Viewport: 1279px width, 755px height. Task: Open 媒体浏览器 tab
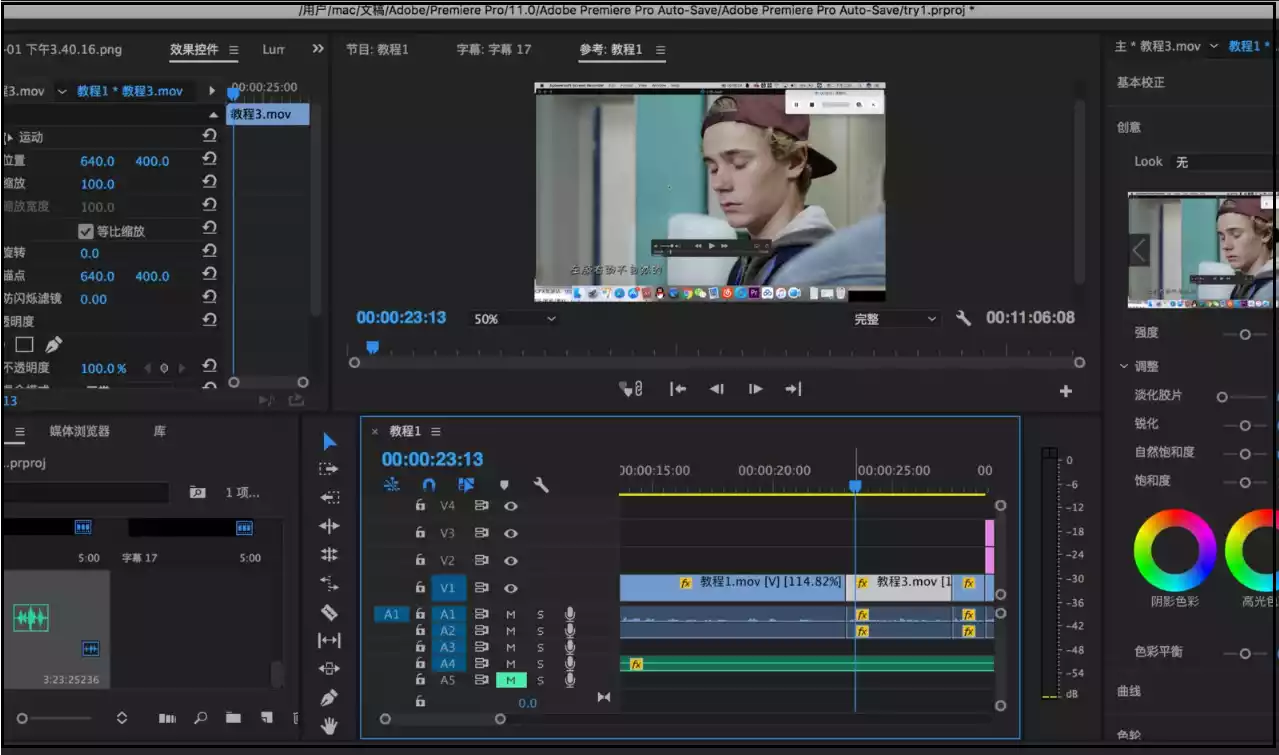point(80,431)
